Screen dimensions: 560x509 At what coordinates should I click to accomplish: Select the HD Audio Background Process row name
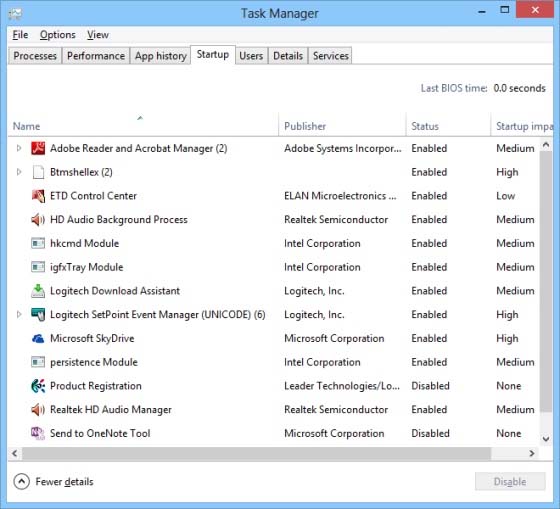coord(119,219)
